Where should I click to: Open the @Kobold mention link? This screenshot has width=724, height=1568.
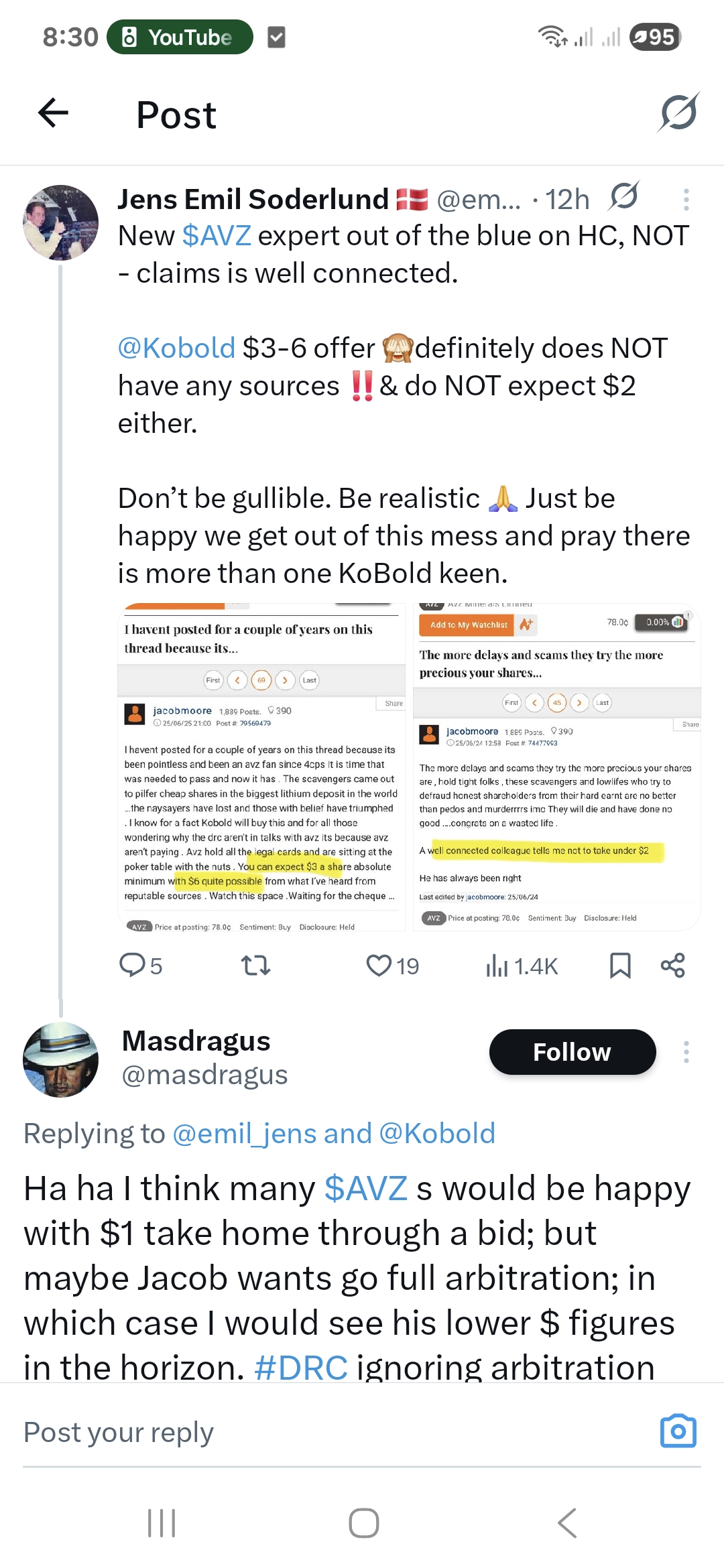tap(176, 348)
